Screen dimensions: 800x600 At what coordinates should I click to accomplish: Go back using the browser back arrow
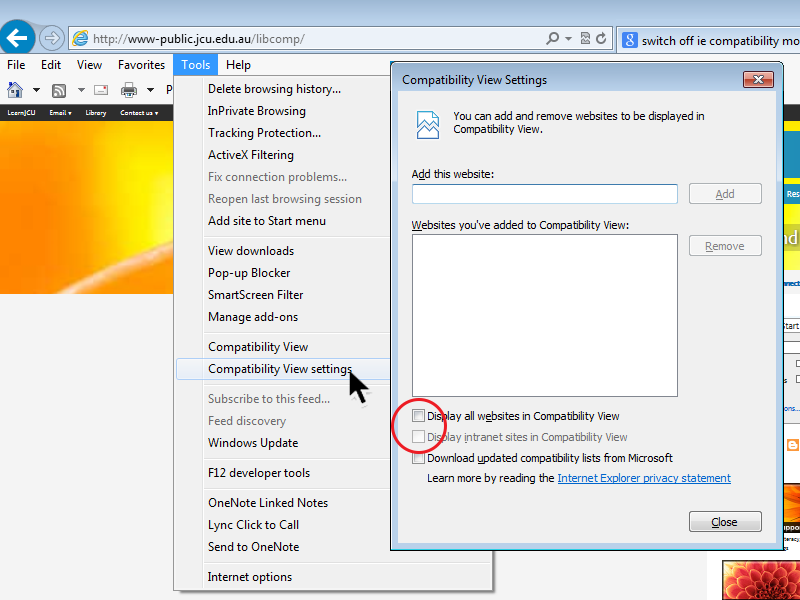(17, 37)
